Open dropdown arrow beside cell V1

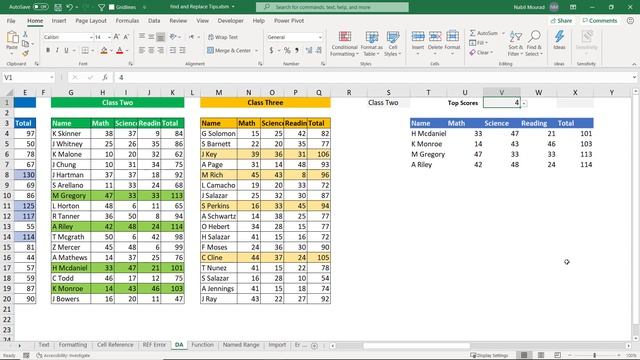(524, 103)
